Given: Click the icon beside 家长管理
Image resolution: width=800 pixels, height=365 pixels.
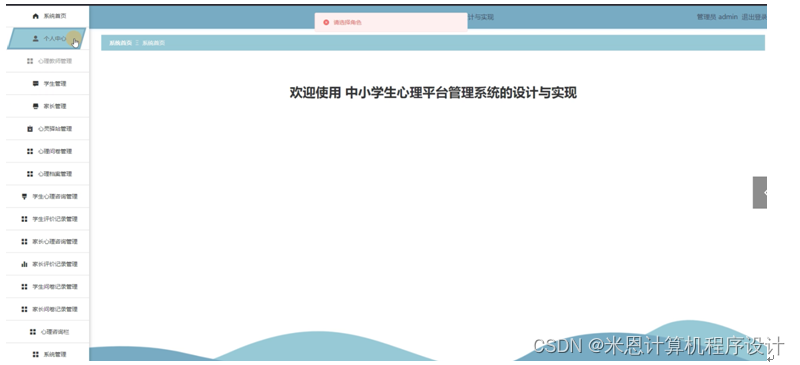Looking at the screenshot, I should 35,106.
